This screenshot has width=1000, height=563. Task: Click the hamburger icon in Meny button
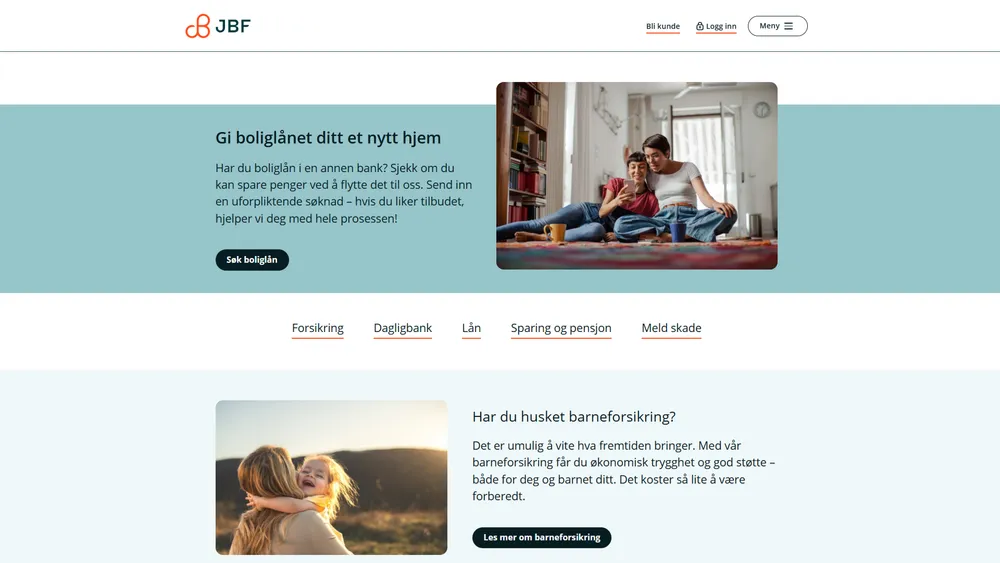coord(788,26)
